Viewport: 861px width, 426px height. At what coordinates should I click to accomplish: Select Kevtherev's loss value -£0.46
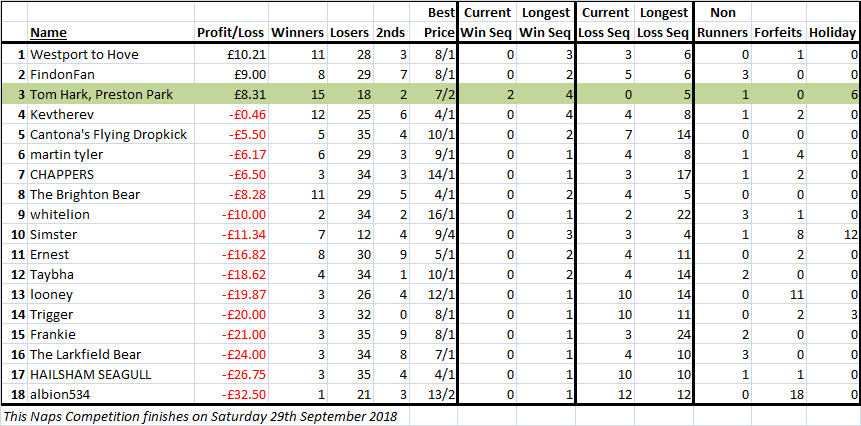click(x=231, y=115)
